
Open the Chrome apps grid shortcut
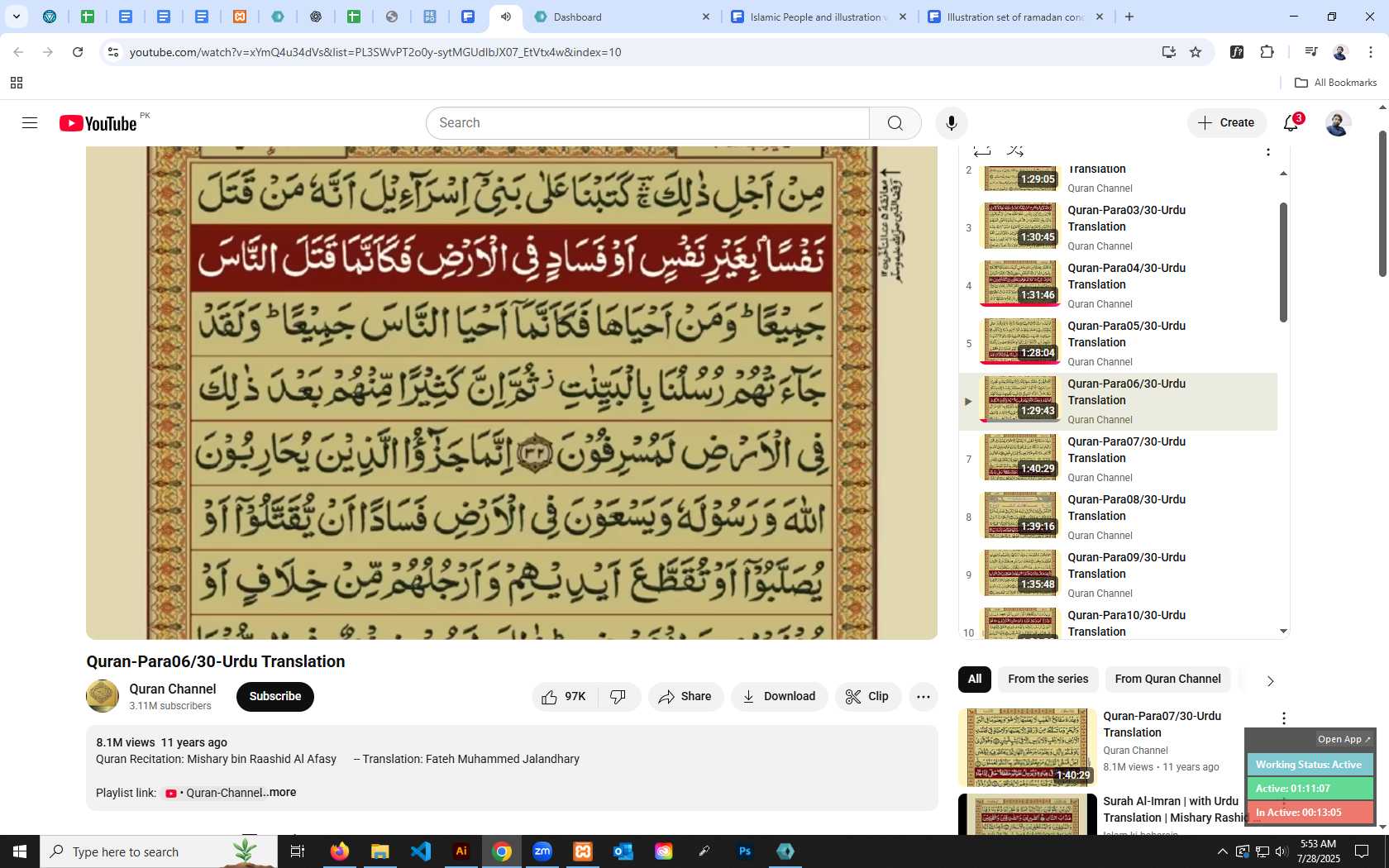tap(16, 83)
